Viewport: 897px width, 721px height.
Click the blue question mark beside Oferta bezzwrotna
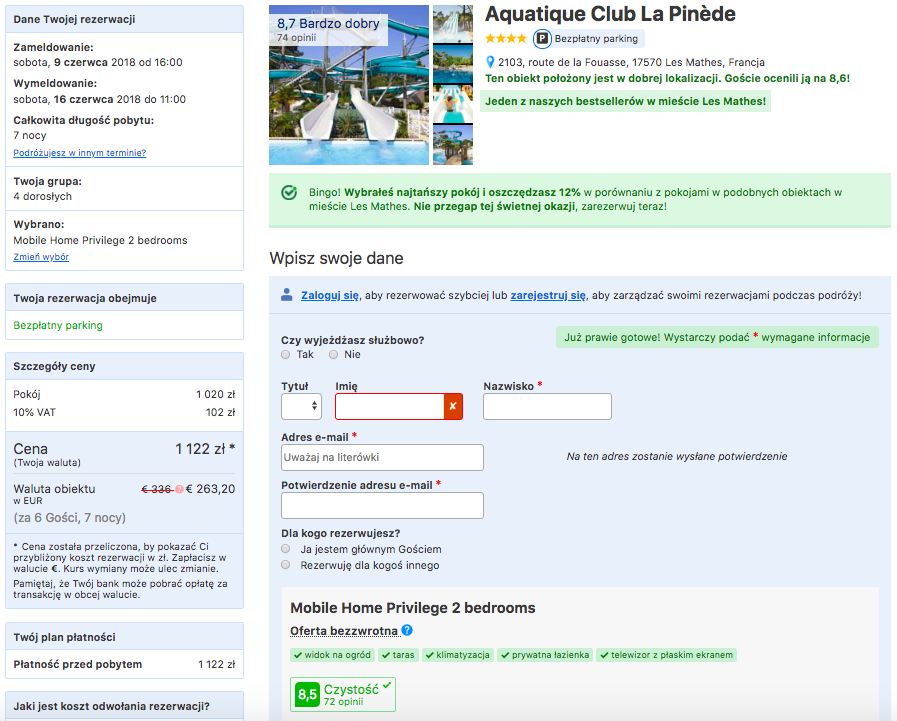[x=407, y=630]
